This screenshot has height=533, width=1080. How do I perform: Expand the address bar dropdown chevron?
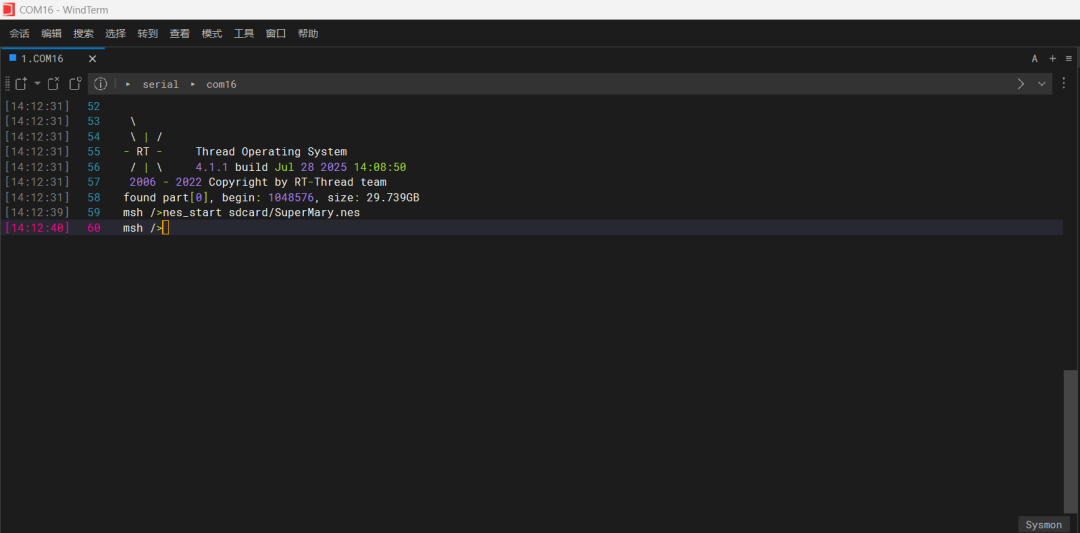[1041, 84]
